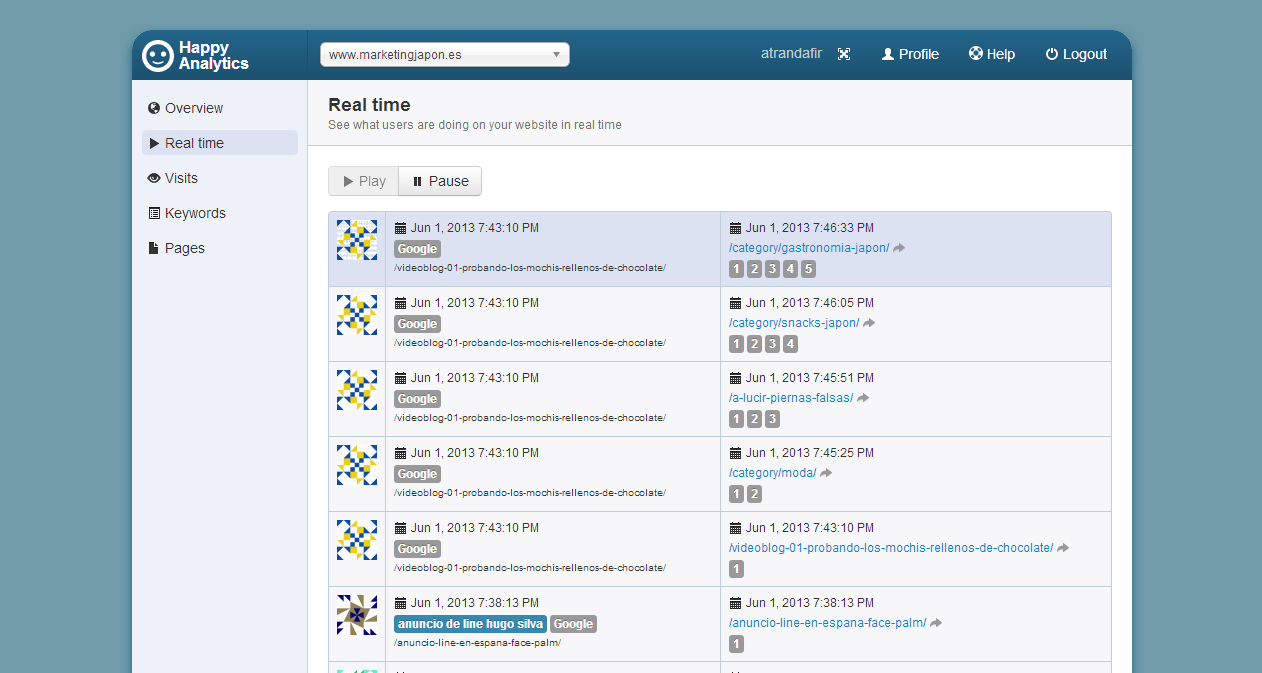Open the Profile page
The height and width of the screenshot is (673, 1262).
pyautogui.click(x=910, y=54)
